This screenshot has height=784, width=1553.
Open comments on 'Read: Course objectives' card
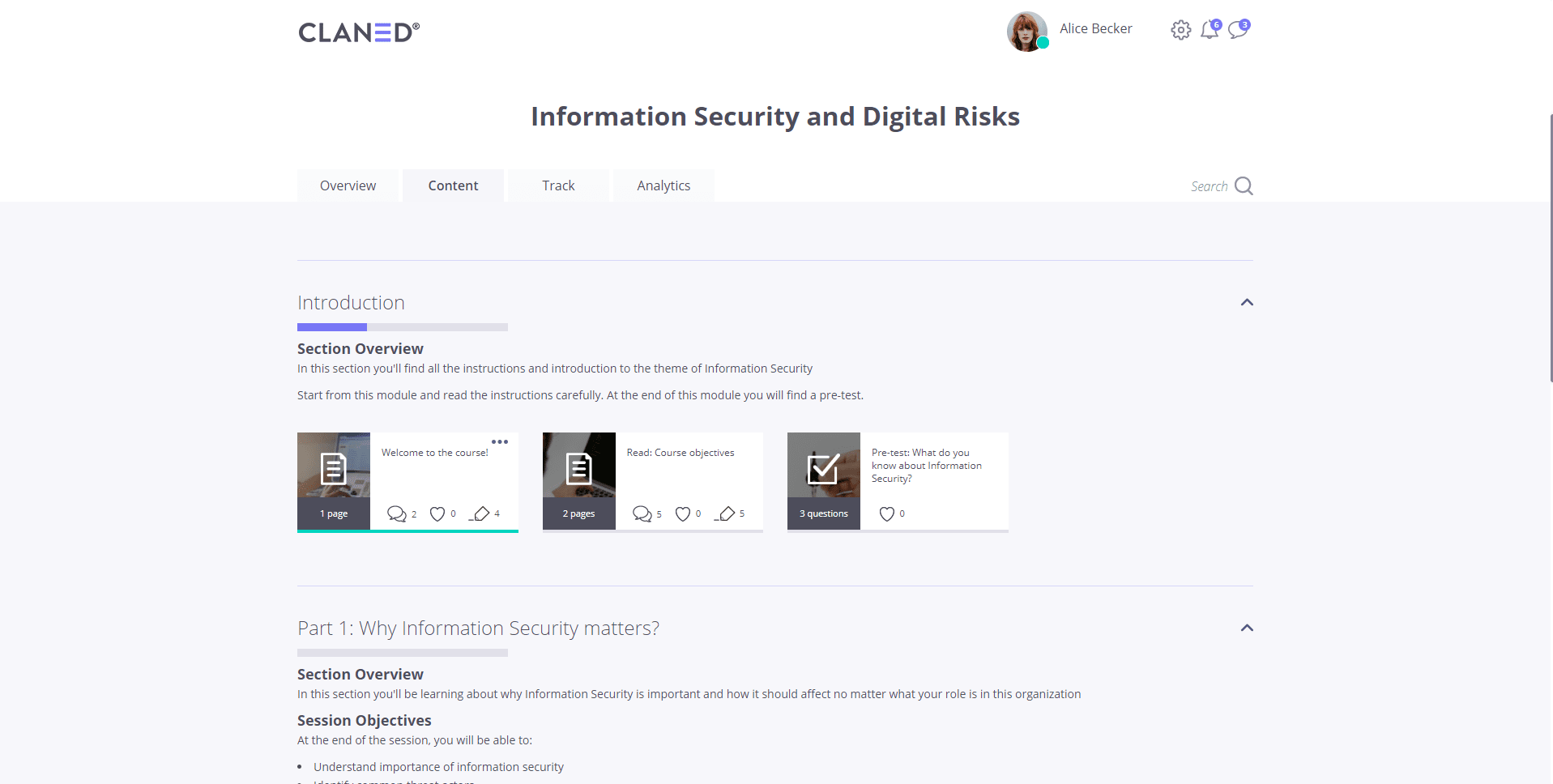pos(642,513)
